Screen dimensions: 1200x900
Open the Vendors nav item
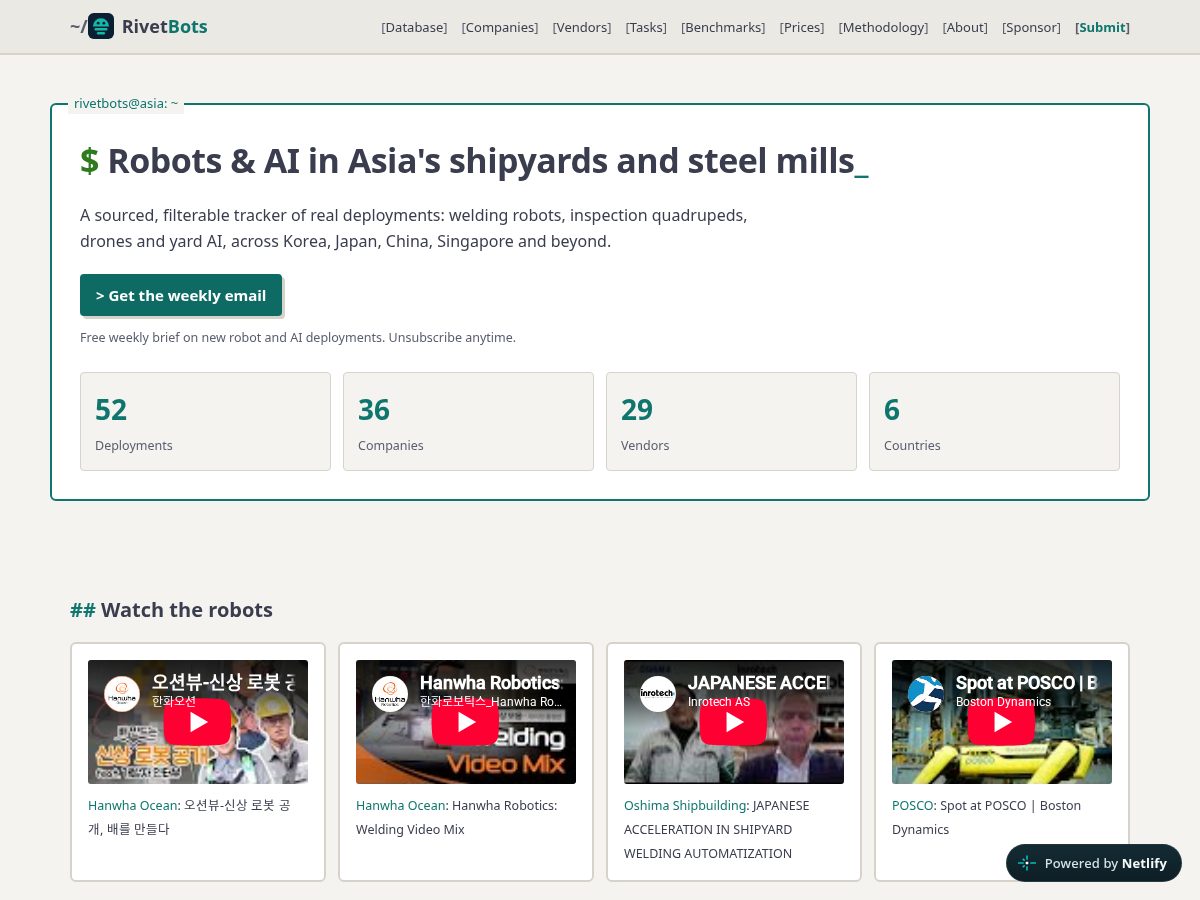(582, 27)
